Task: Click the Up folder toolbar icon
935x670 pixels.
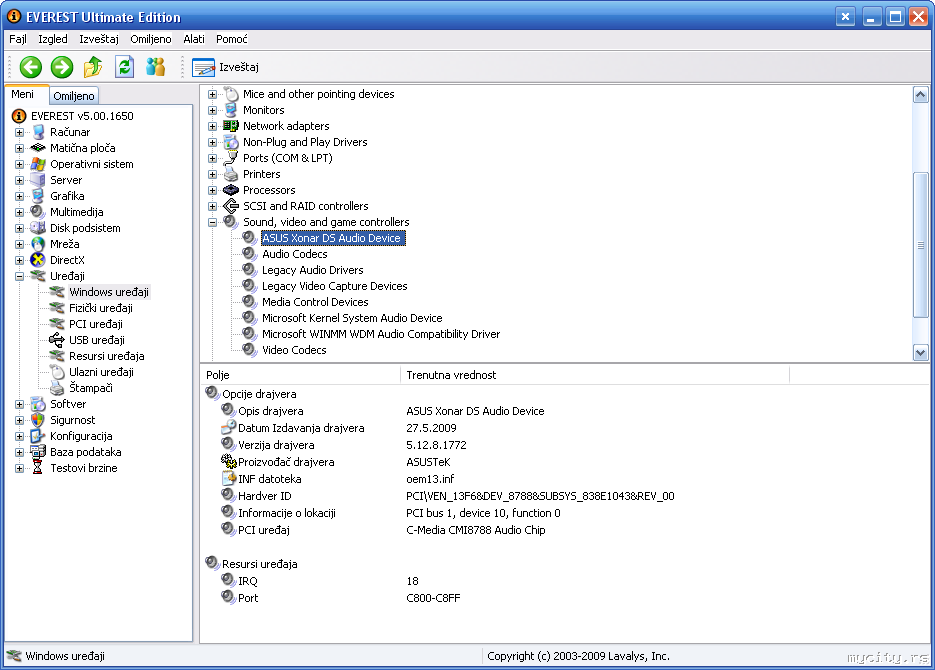Action: (93, 67)
